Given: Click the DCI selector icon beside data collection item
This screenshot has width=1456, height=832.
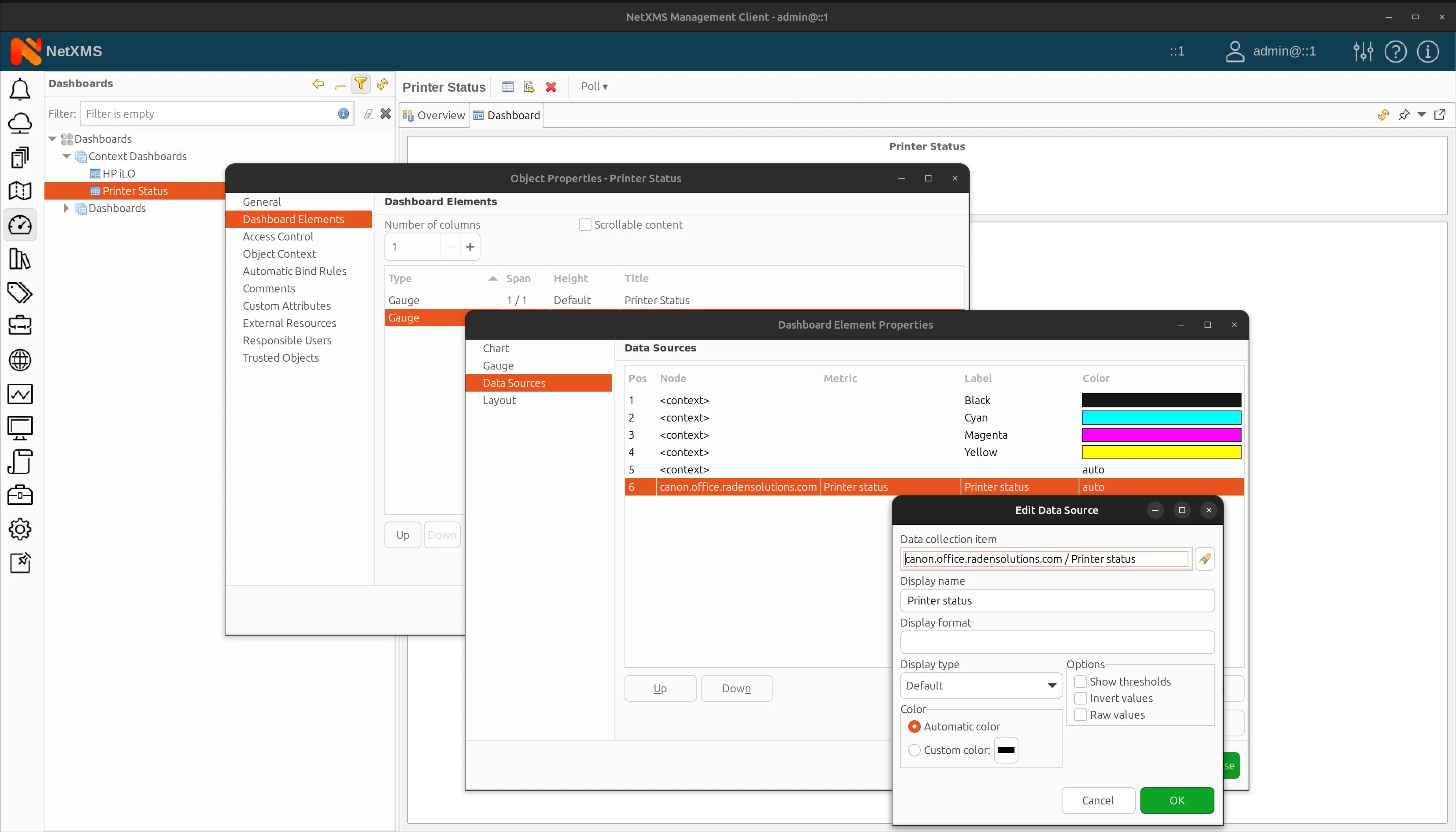Looking at the screenshot, I should coord(1205,559).
